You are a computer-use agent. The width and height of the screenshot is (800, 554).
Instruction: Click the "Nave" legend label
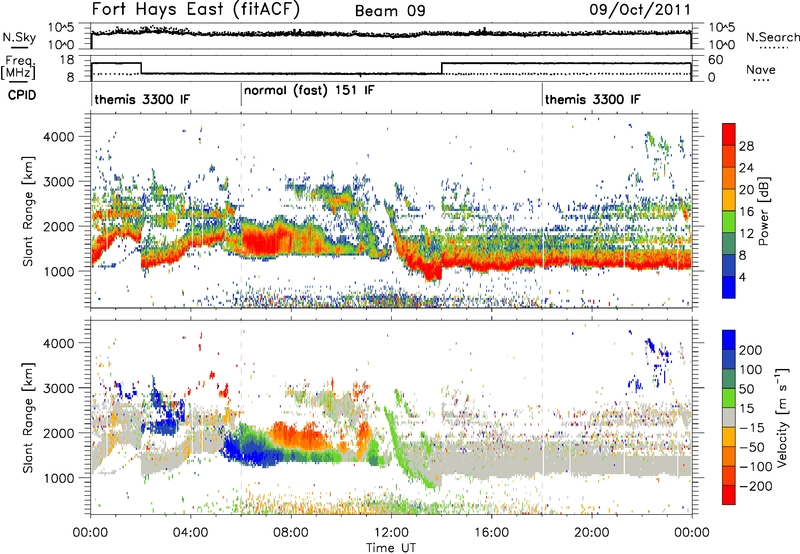[x=761, y=69]
